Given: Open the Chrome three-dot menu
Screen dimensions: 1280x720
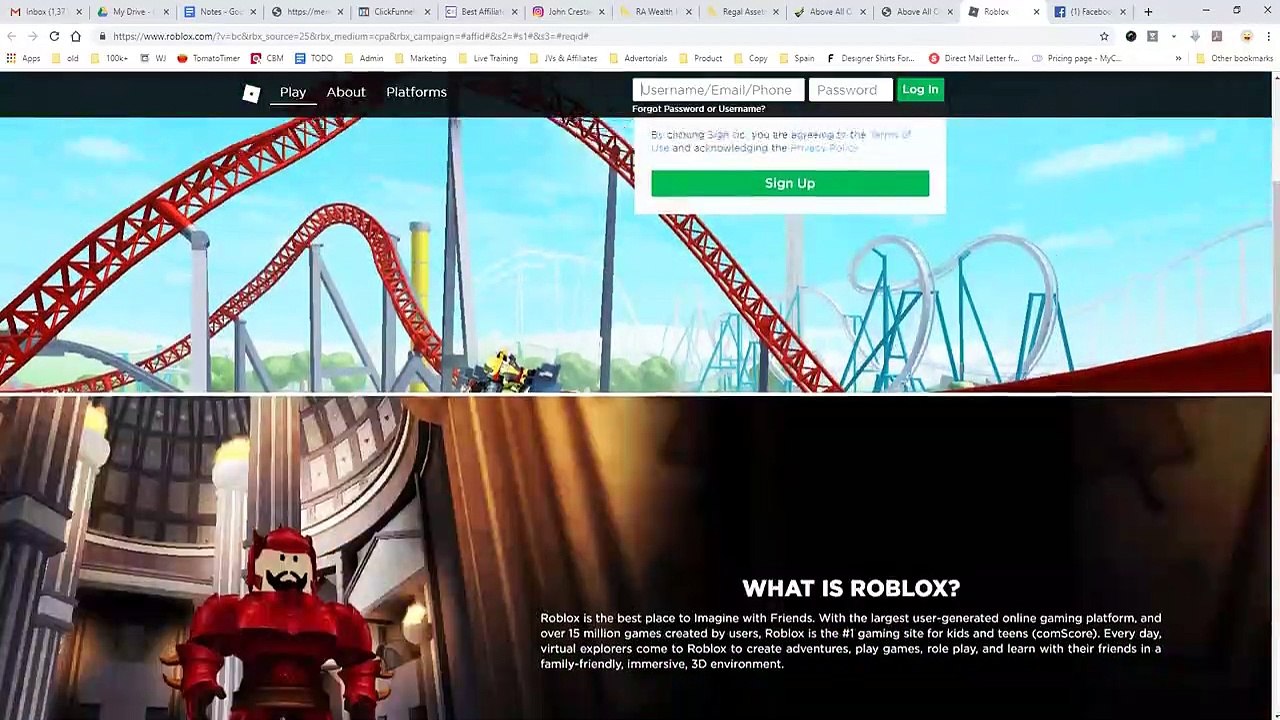Looking at the screenshot, I should coord(1268,36).
